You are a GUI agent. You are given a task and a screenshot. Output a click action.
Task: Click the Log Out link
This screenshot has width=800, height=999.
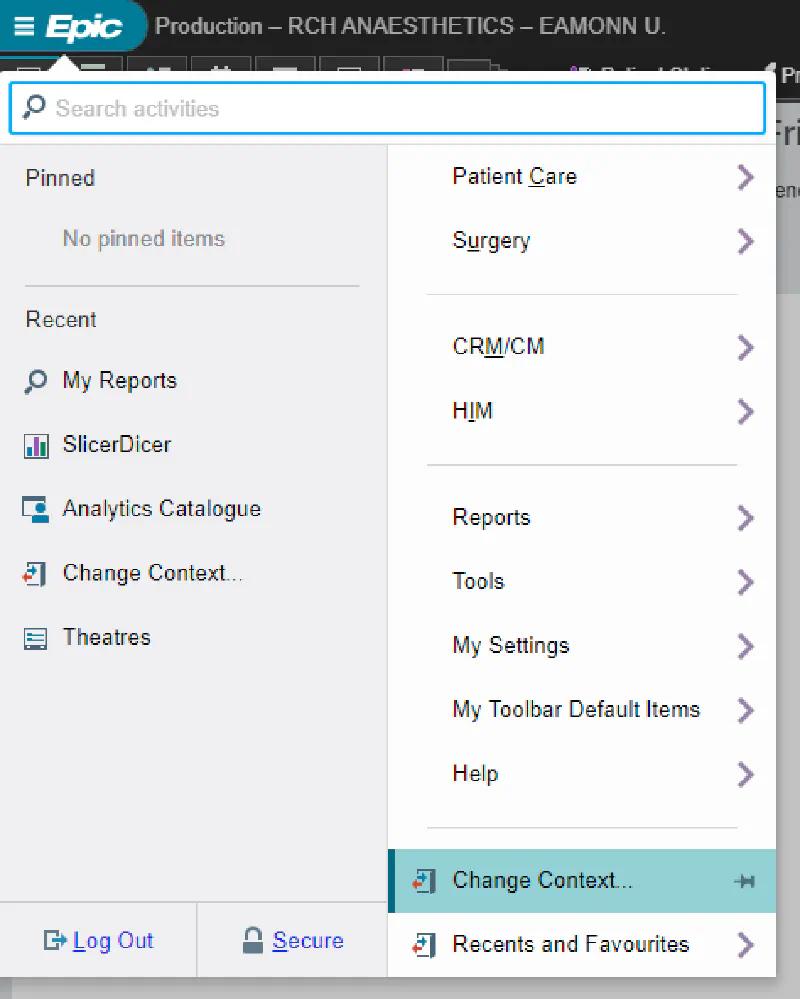click(112, 939)
